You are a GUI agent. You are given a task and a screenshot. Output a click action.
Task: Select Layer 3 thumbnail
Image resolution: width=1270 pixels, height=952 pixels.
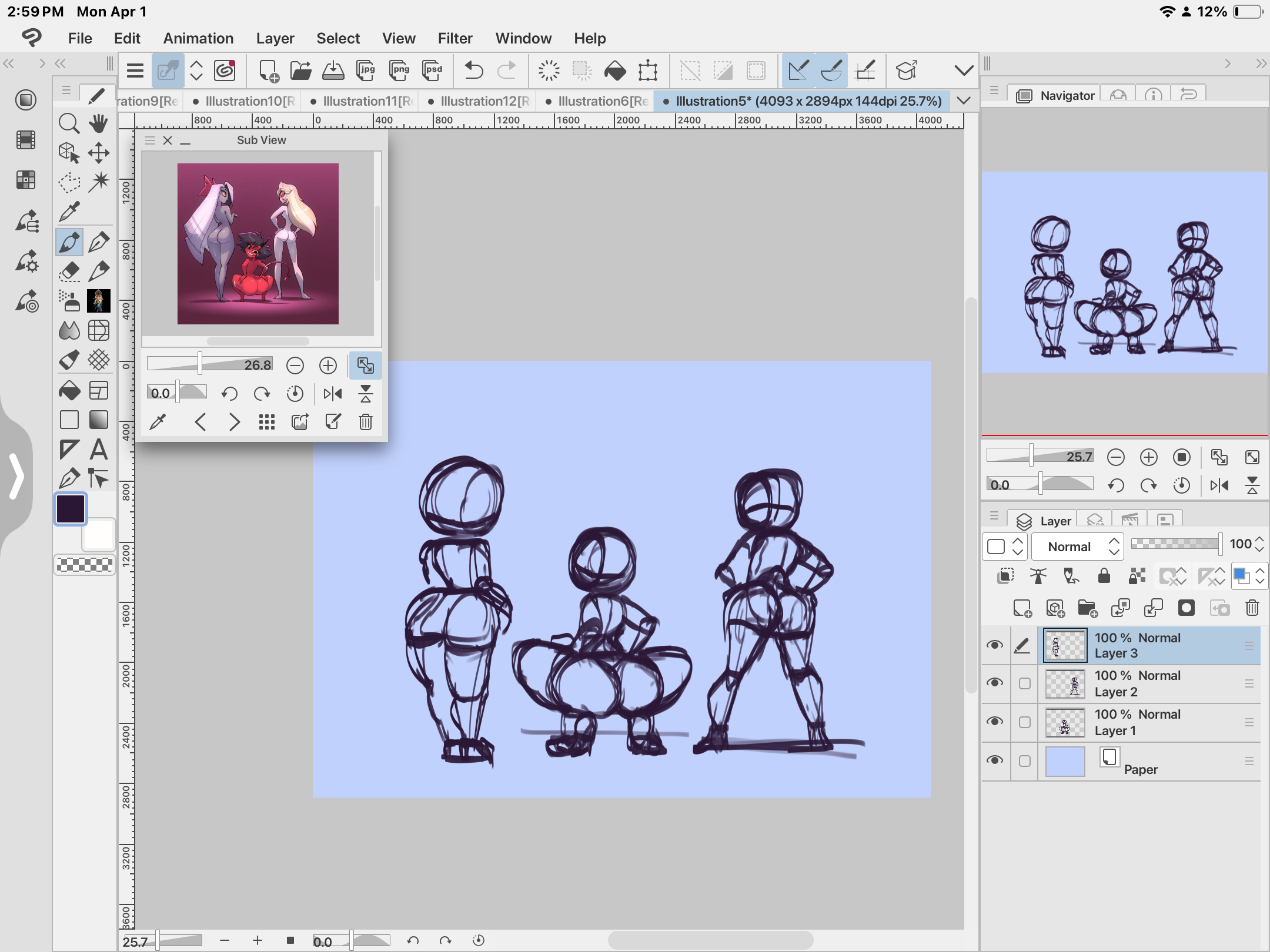[x=1065, y=646]
